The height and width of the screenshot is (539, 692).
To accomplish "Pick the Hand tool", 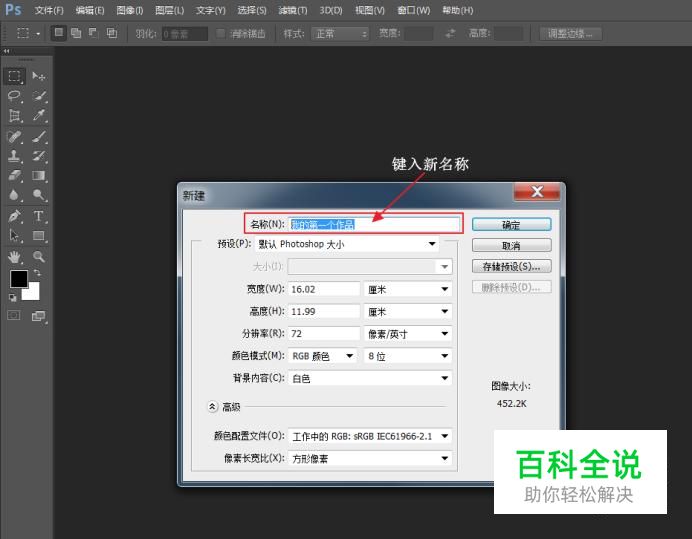I will click(x=14, y=256).
